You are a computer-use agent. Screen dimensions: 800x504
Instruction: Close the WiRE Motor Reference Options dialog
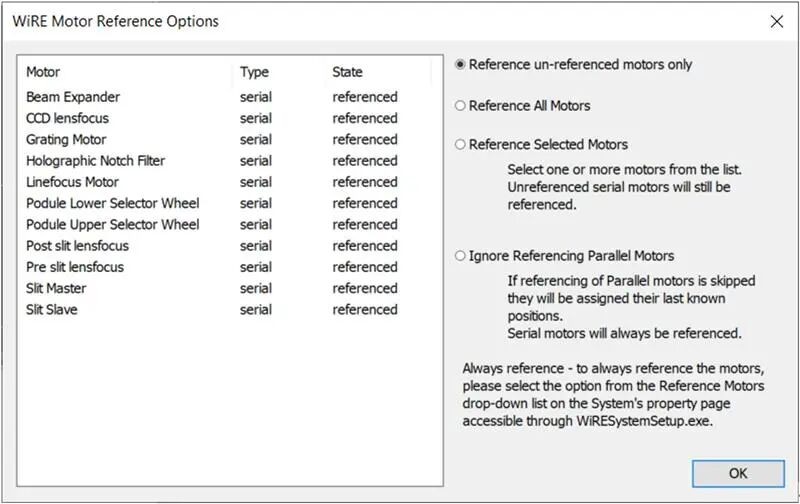click(x=776, y=21)
